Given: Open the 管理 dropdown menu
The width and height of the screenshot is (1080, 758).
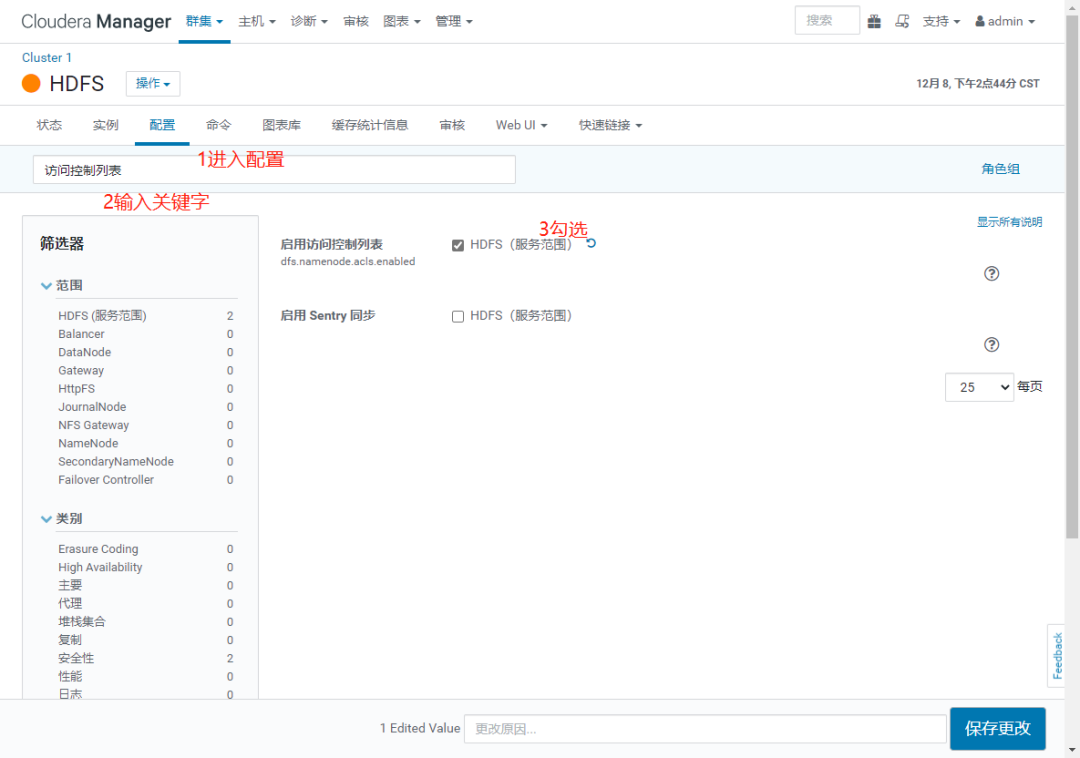Looking at the screenshot, I should coord(454,21).
